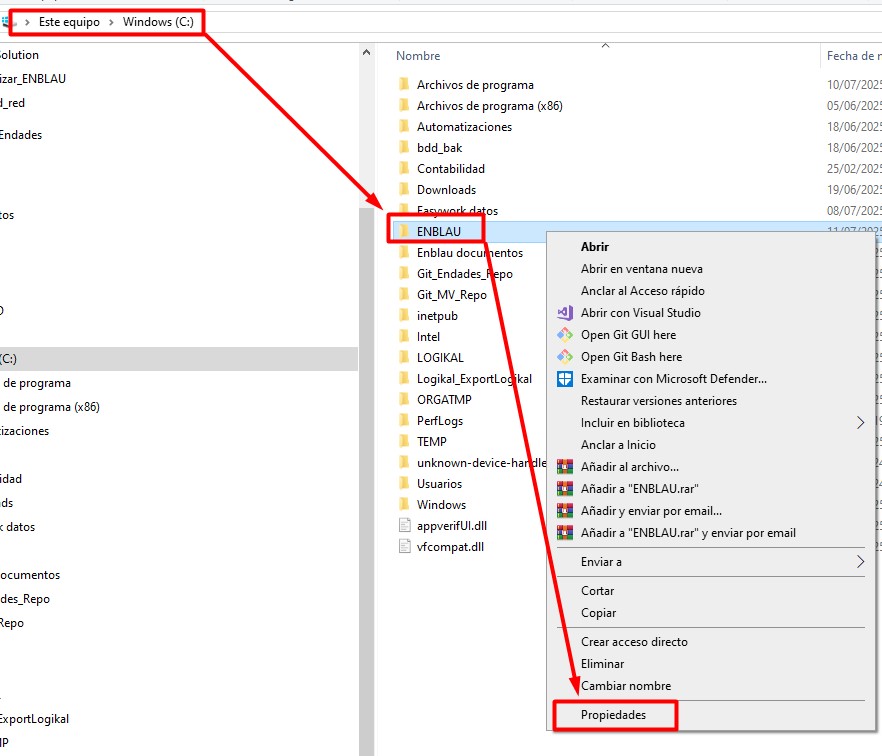The image size is (882, 756).
Task: Select Crear acceso directo
Action: [634, 642]
